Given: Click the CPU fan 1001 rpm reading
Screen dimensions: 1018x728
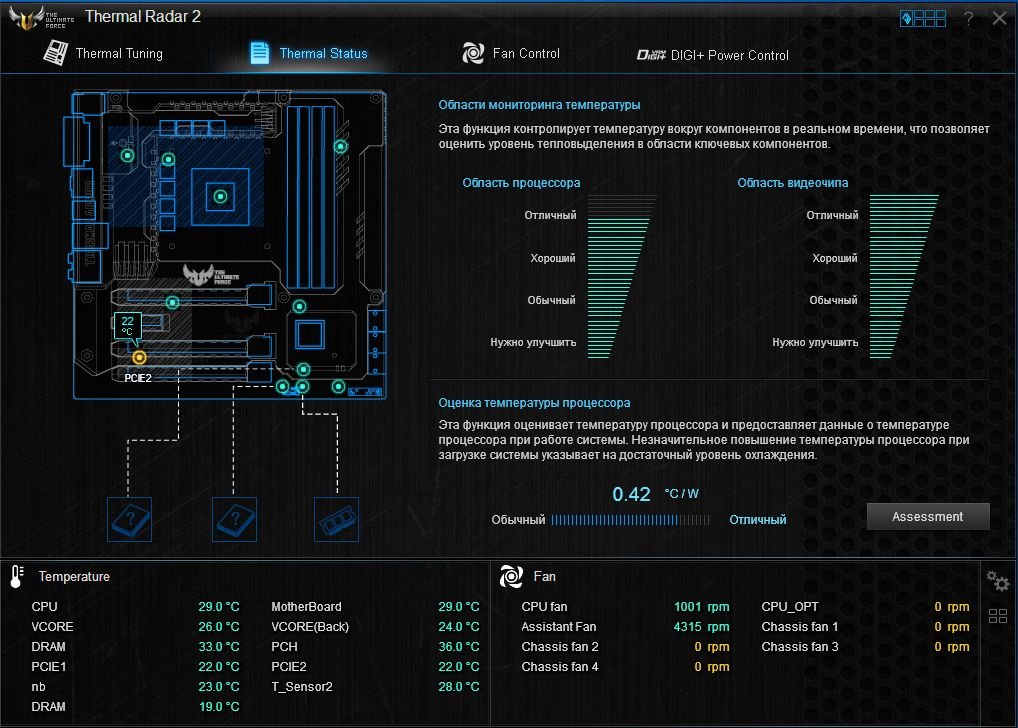Looking at the screenshot, I should point(701,607).
